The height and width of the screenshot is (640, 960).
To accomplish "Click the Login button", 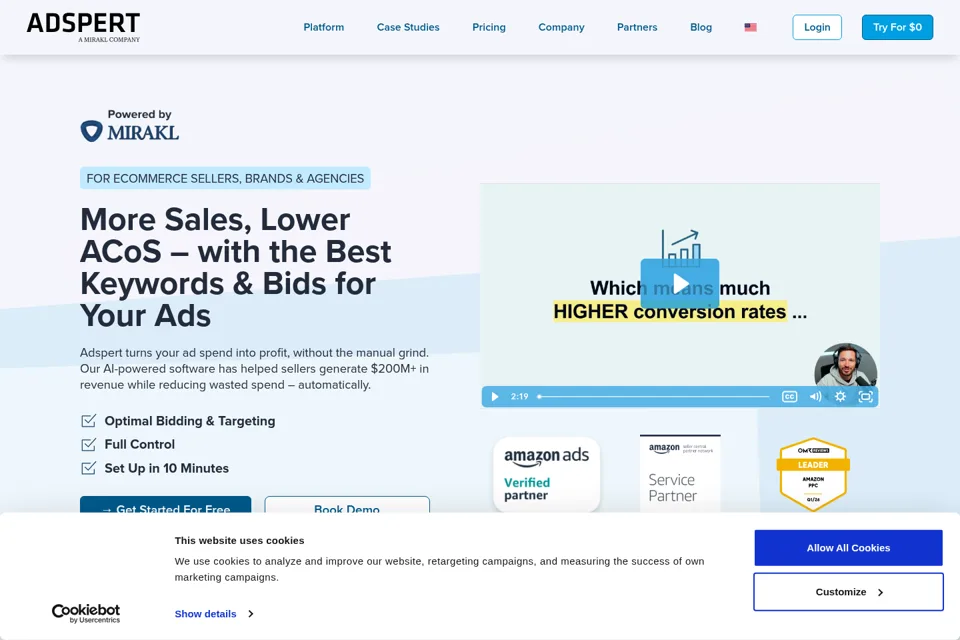I will pyautogui.click(x=817, y=27).
